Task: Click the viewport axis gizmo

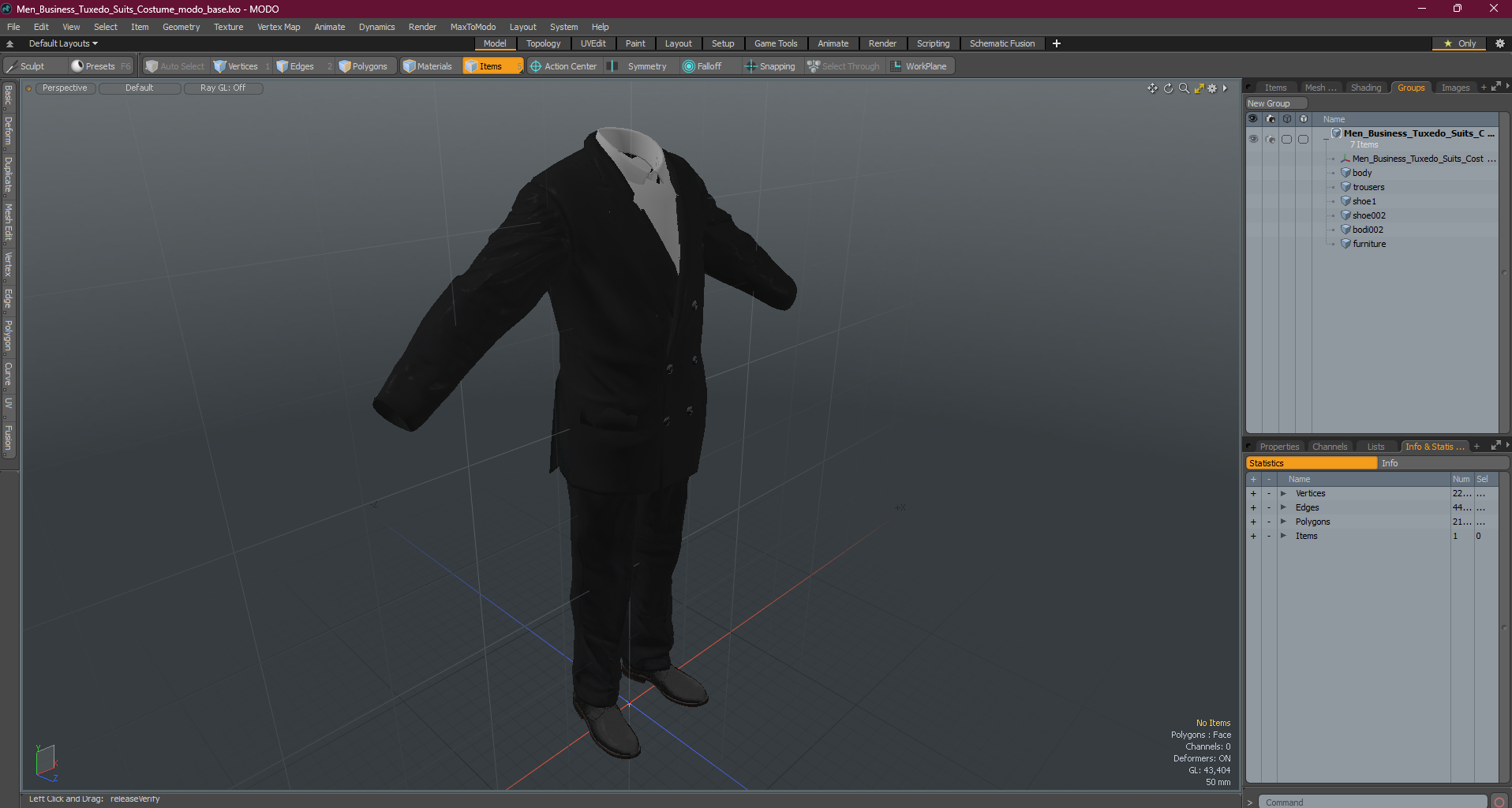Action: click(x=47, y=763)
